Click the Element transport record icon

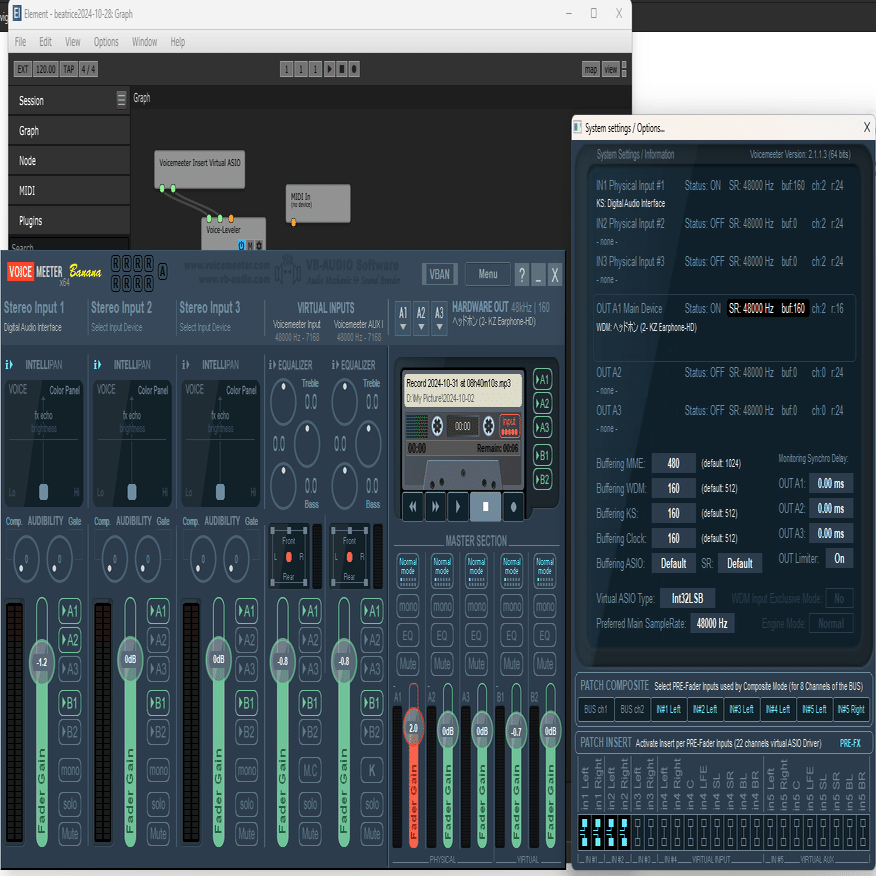pyautogui.click(x=354, y=69)
